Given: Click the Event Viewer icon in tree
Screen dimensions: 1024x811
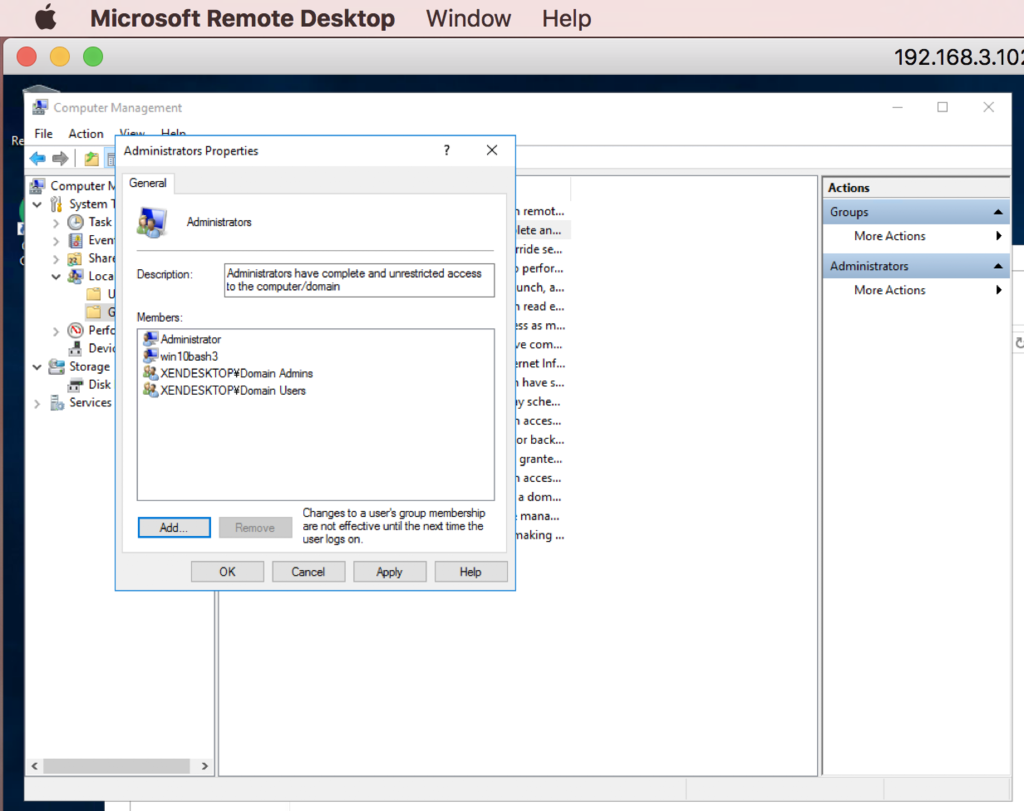Looking at the screenshot, I should [76, 240].
